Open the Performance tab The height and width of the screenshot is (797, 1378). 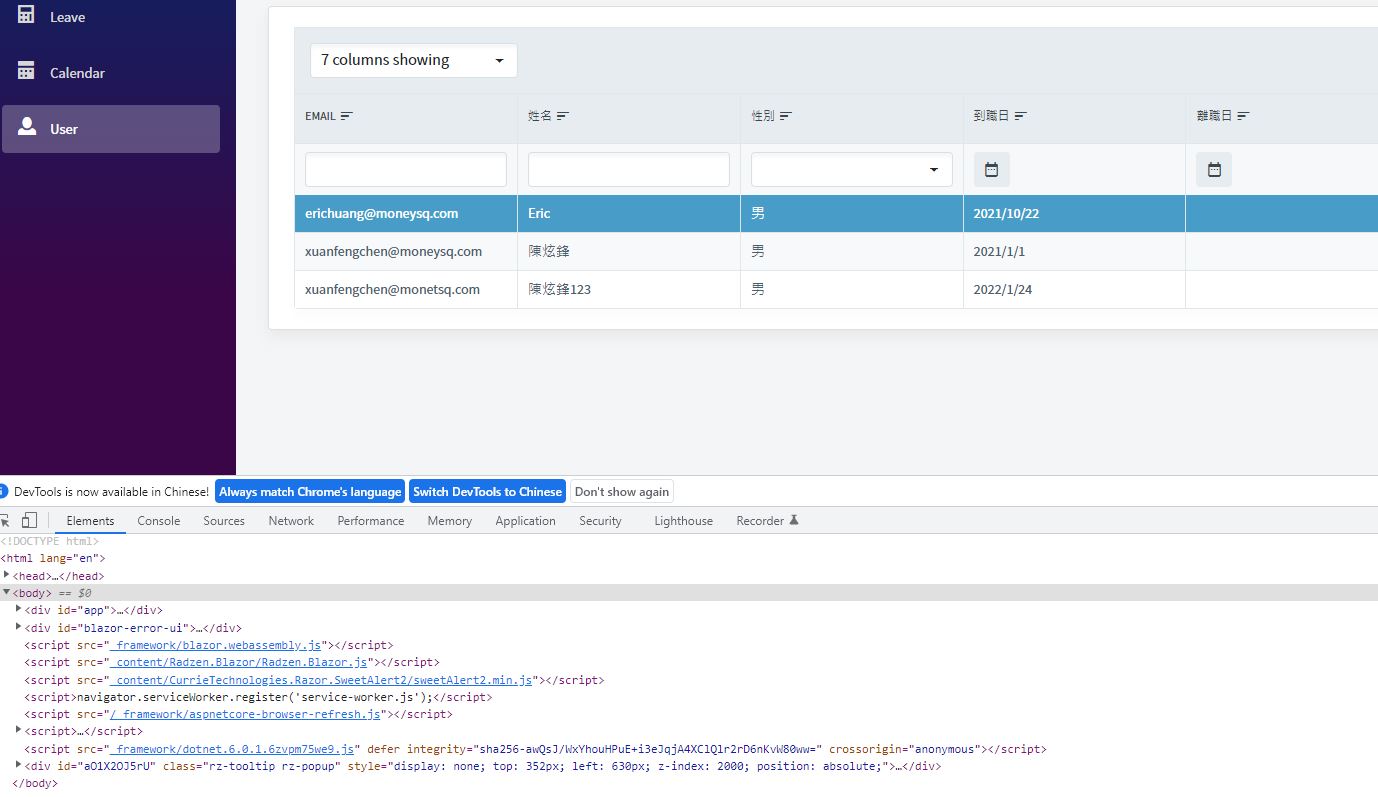tap(371, 521)
